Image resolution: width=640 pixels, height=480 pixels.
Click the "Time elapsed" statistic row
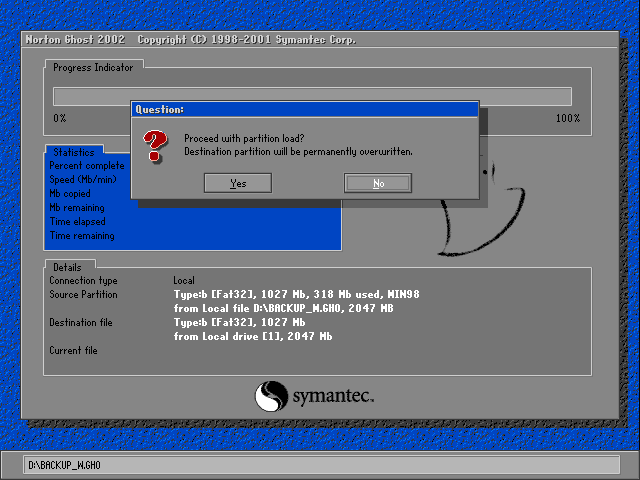(x=78, y=221)
